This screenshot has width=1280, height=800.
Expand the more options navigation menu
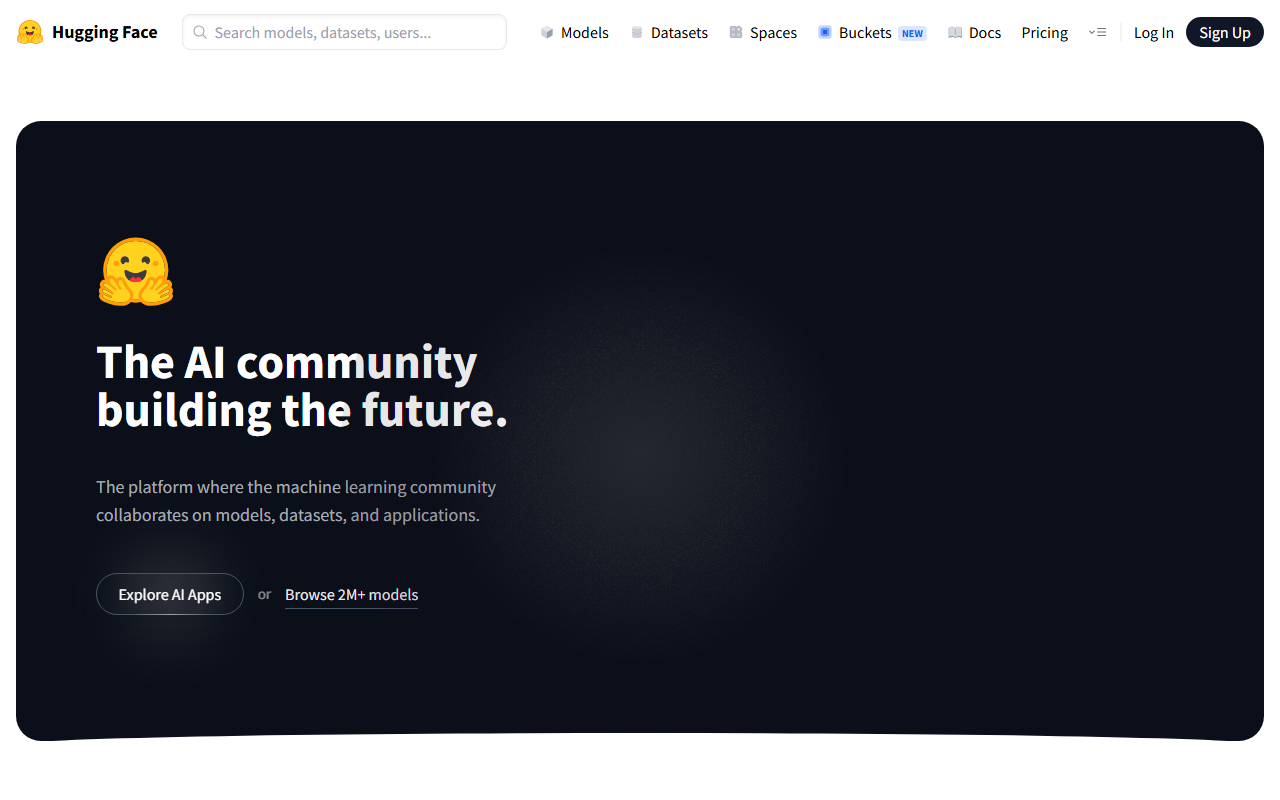1097,32
